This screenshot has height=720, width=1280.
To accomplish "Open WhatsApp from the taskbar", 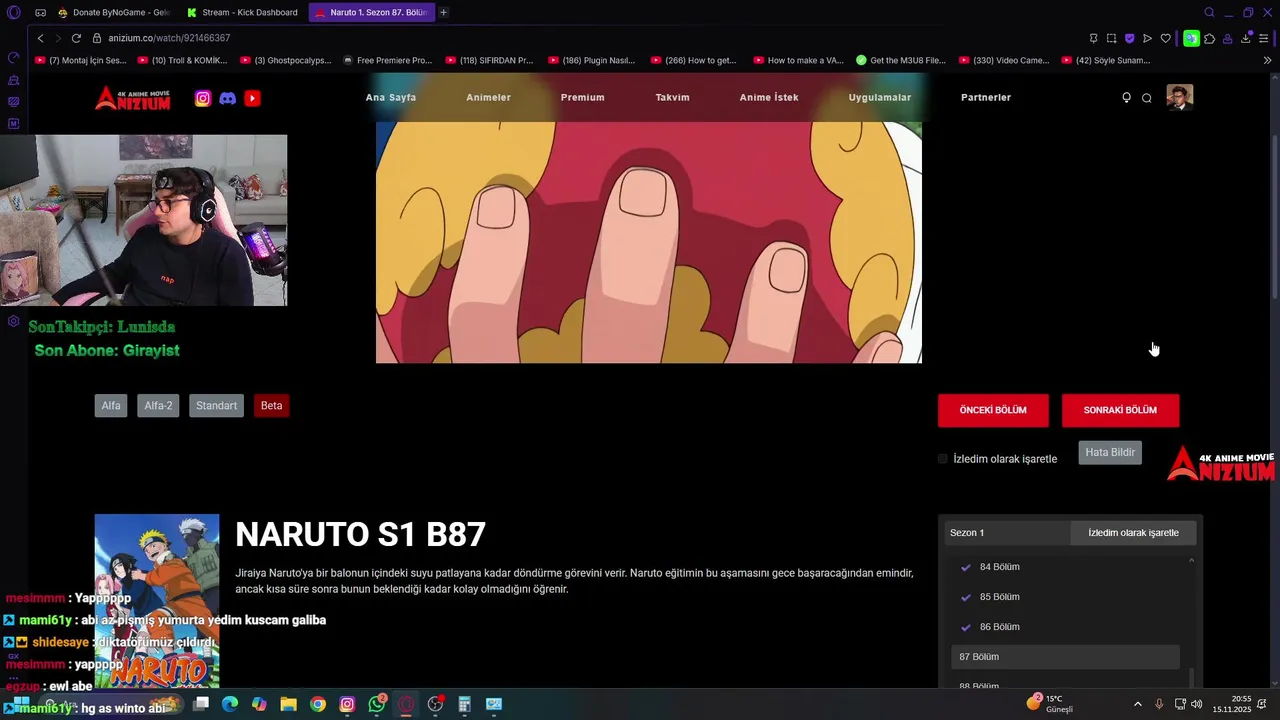I will coord(377,704).
